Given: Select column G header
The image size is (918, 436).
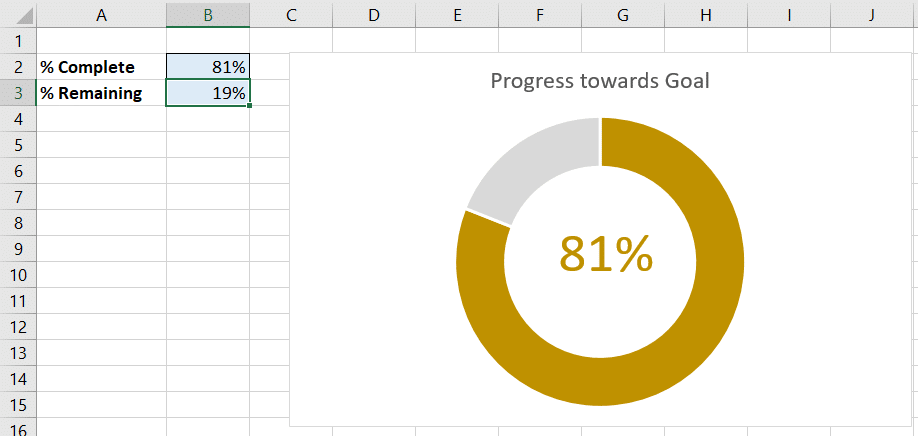Looking at the screenshot, I should [x=623, y=14].
